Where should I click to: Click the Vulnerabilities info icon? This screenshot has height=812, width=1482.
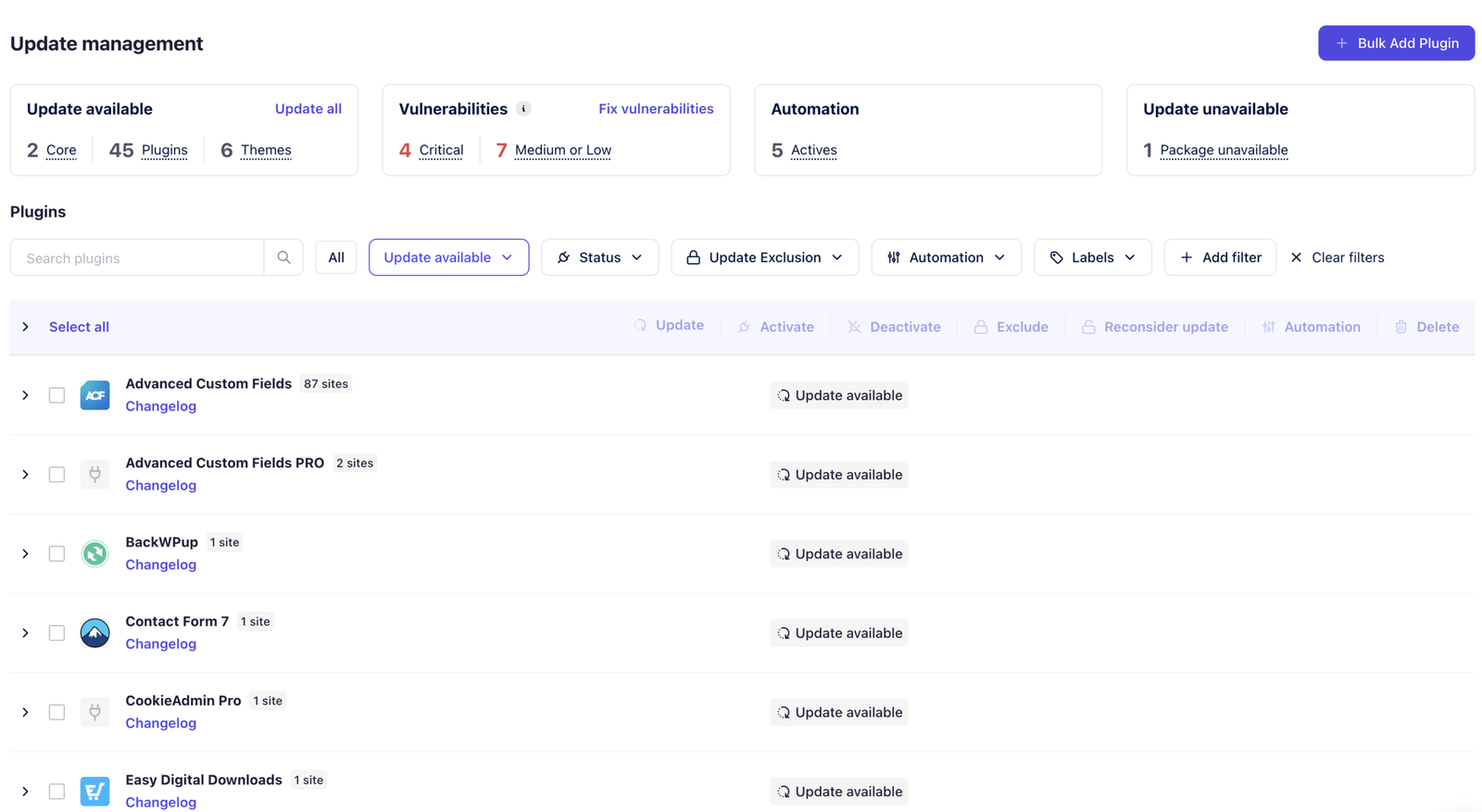pyautogui.click(x=523, y=109)
